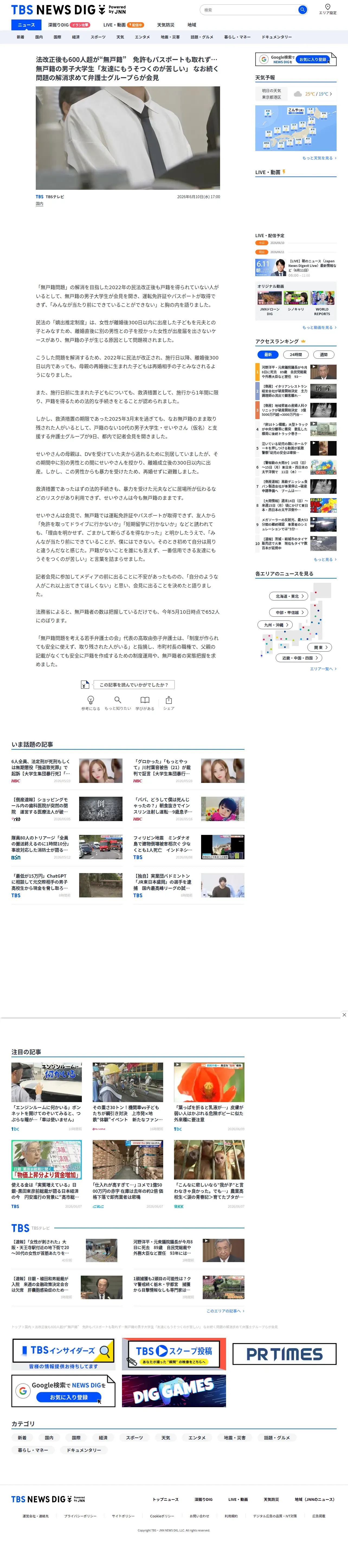This screenshot has width=348, height=1568.
Task: Click the ドキュメンタリー category chip at bottom
Action: (x=84, y=1450)
